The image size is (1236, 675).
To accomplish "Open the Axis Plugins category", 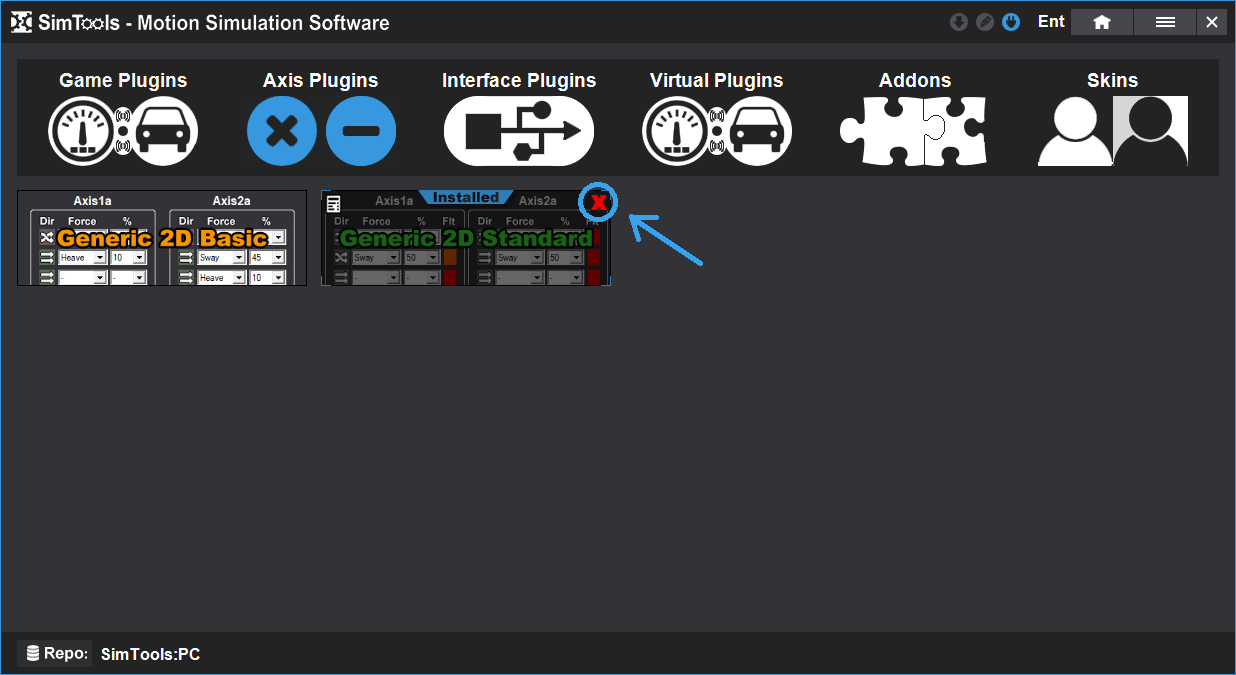I will [321, 118].
